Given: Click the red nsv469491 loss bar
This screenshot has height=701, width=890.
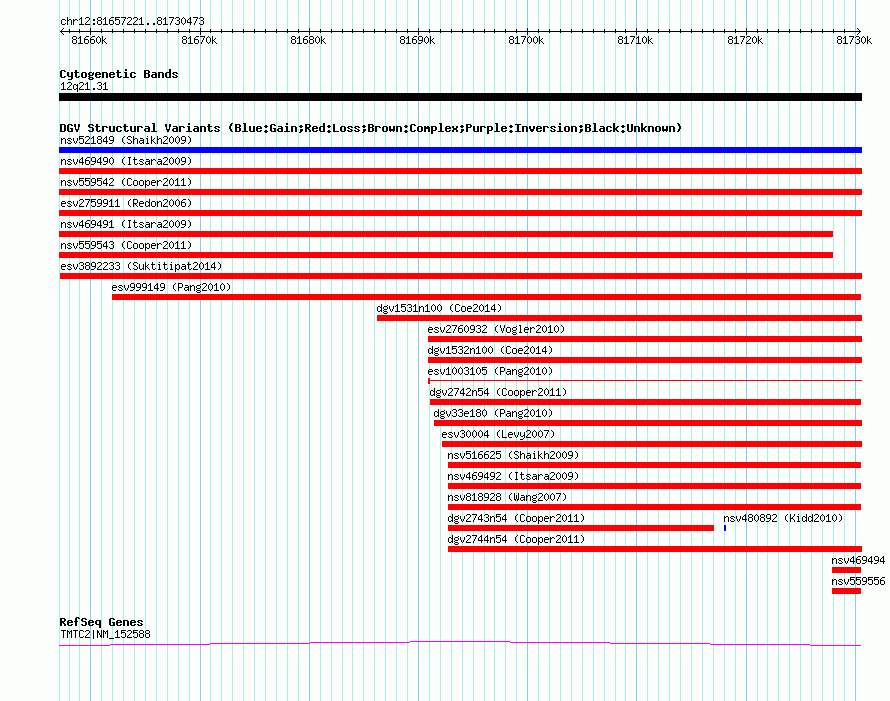Looking at the screenshot, I should 446,234.
